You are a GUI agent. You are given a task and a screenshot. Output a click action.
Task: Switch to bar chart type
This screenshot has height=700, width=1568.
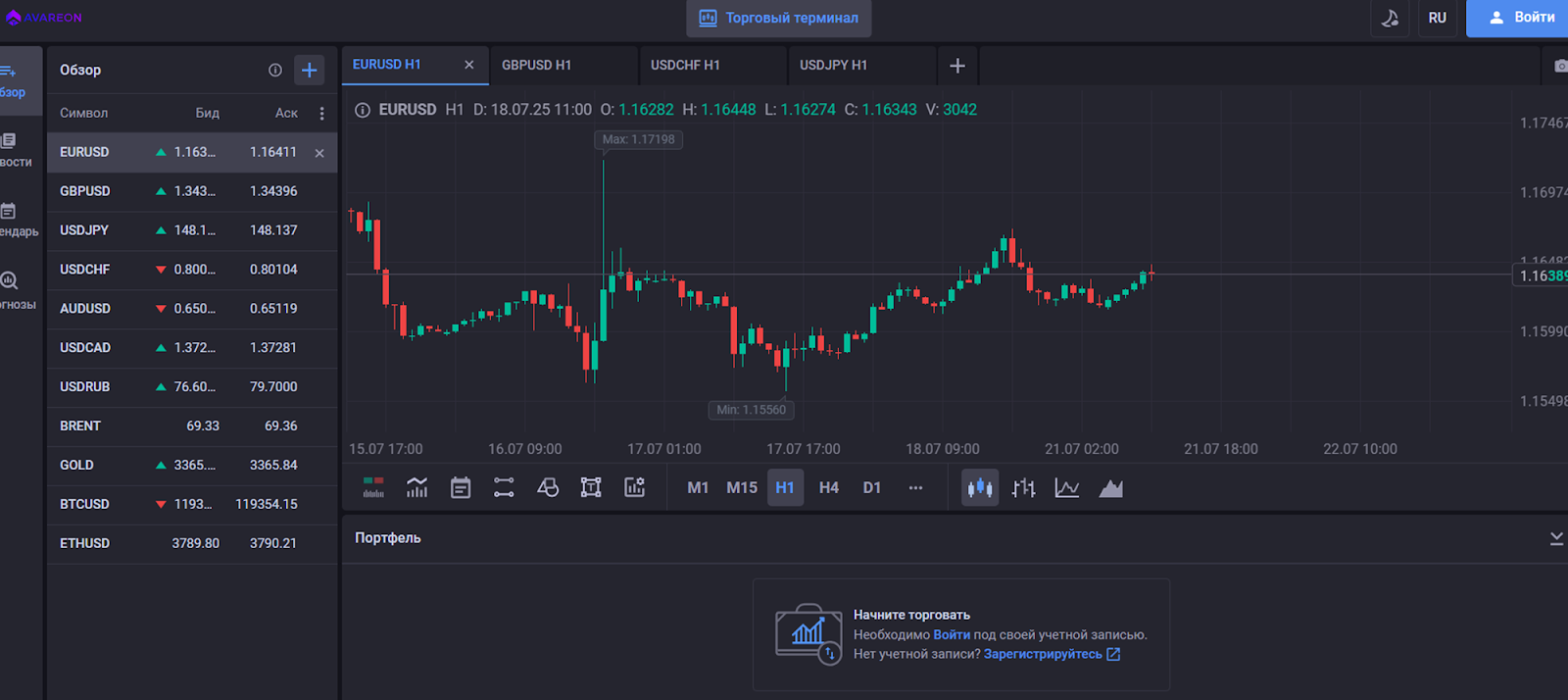pyautogui.click(x=1024, y=487)
